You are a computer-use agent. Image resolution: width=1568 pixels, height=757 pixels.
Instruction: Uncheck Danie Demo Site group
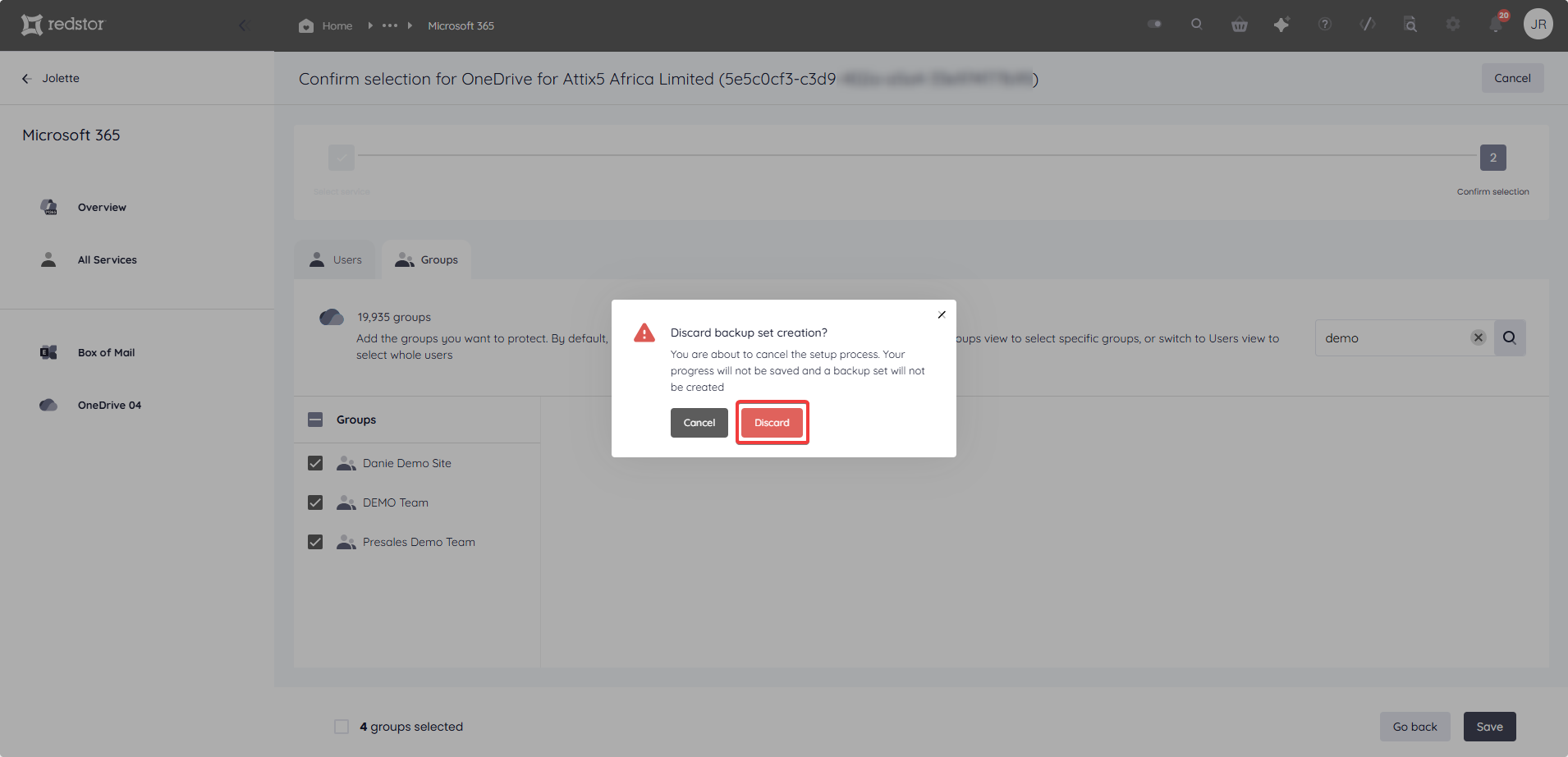tap(315, 463)
